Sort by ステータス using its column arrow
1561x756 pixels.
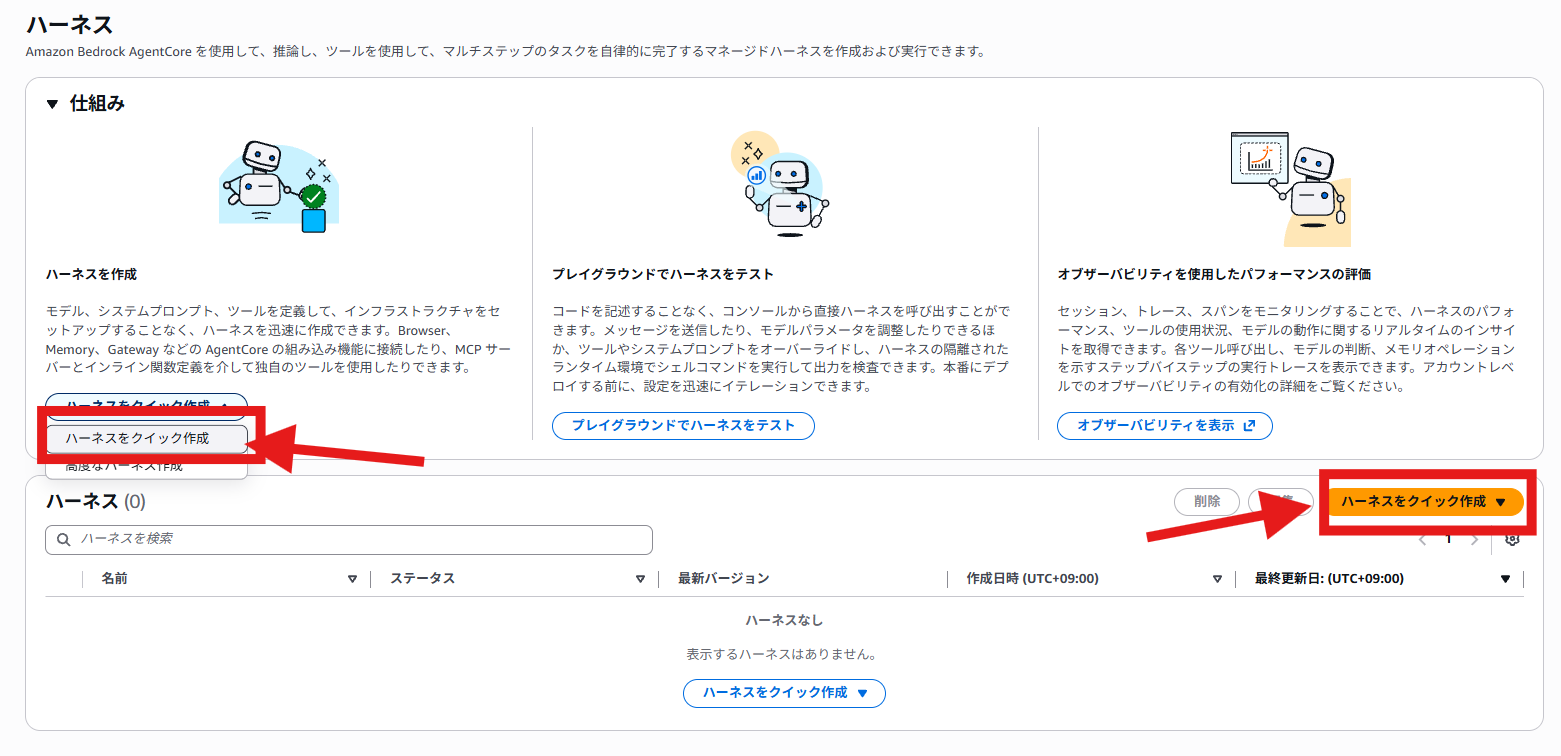[640, 579]
